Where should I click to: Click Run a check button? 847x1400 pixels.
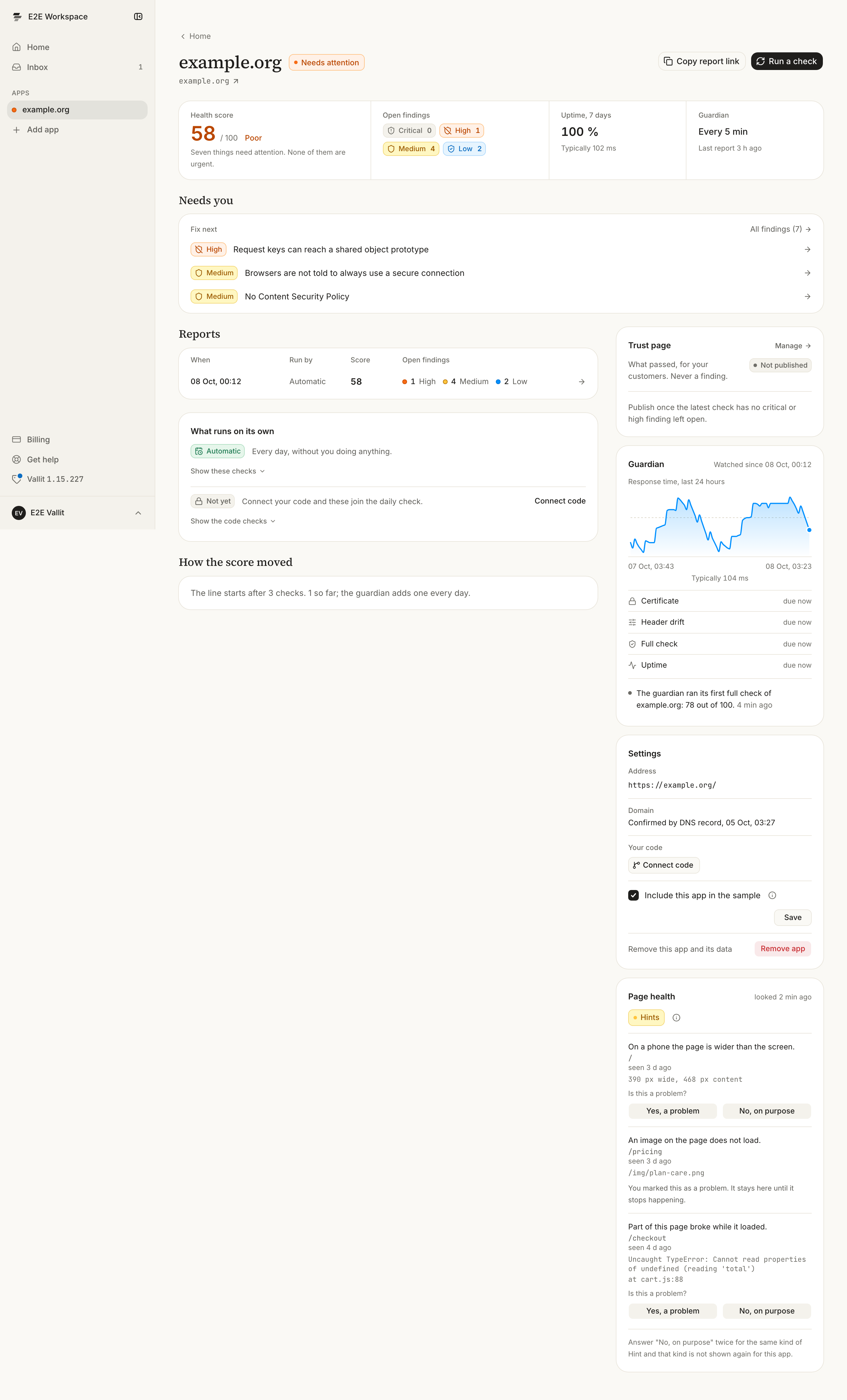tap(787, 61)
